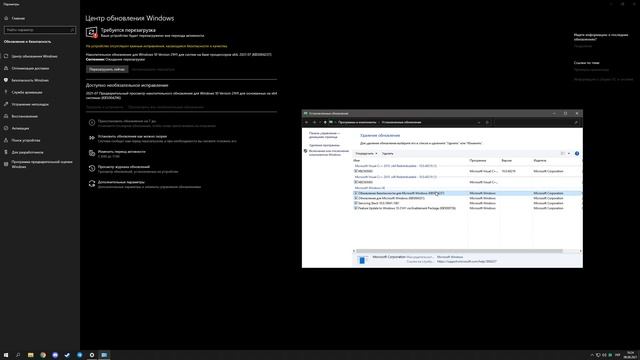Open Безопасность Windows sidebar item
Image resolution: width=640 pixels, height=360 pixels.
click(30, 80)
